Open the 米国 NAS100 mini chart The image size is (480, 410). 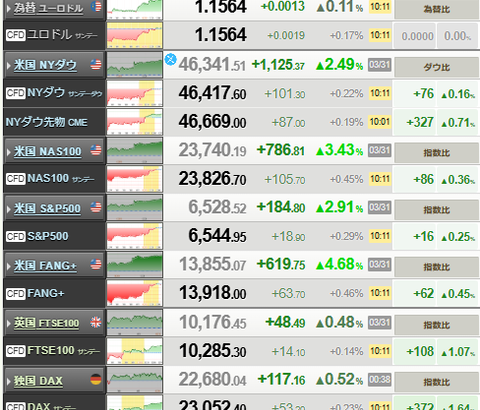(135, 151)
